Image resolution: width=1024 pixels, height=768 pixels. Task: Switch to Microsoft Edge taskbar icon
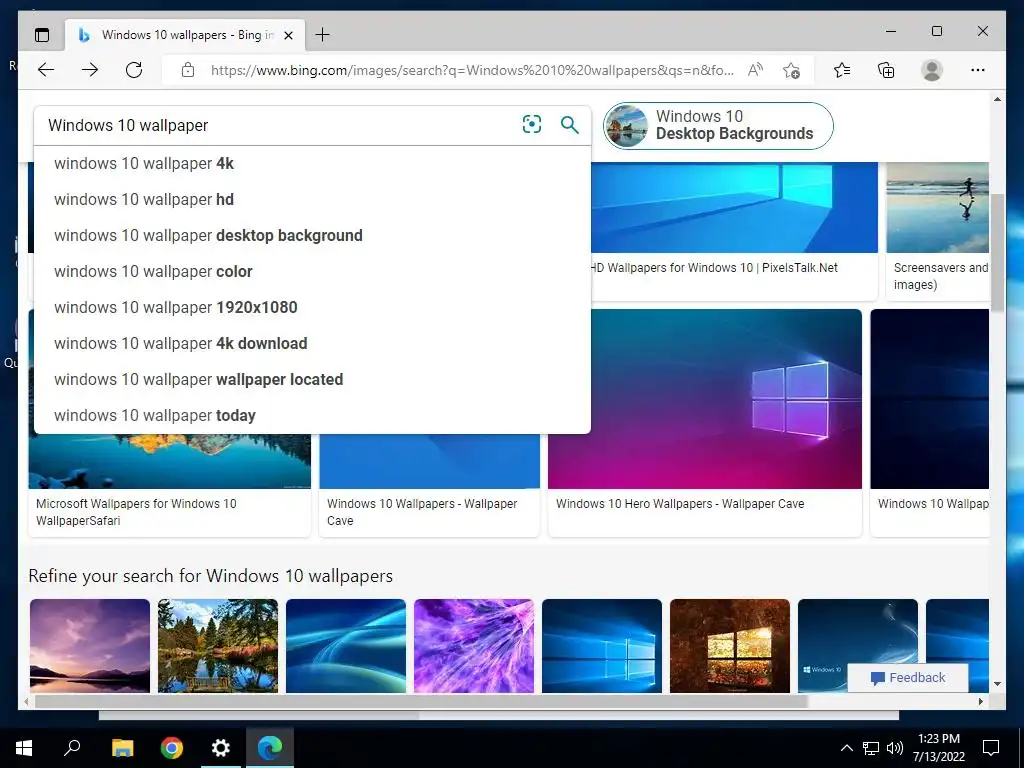270,748
